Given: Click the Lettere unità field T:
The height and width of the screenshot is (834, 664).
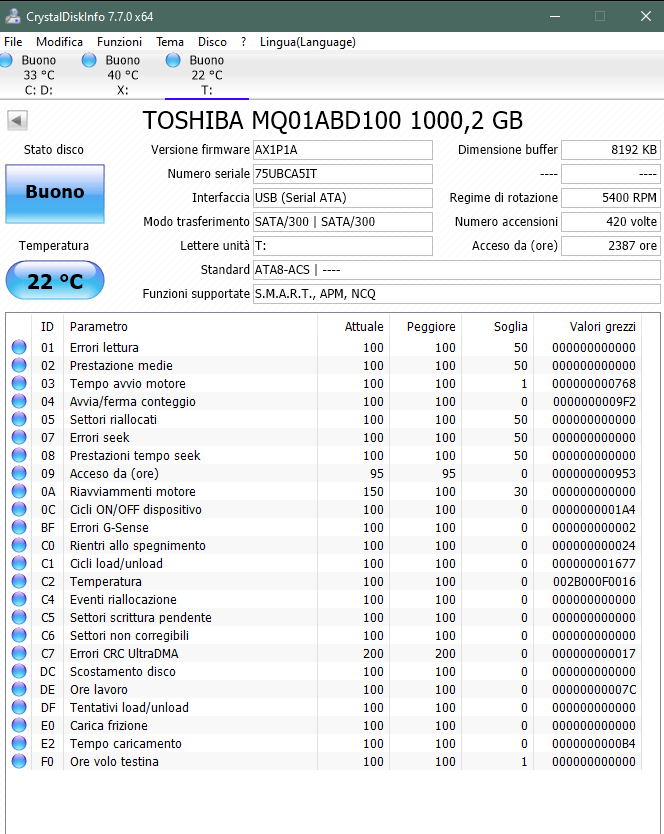Looking at the screenshot, I should [x=343, y=246].
